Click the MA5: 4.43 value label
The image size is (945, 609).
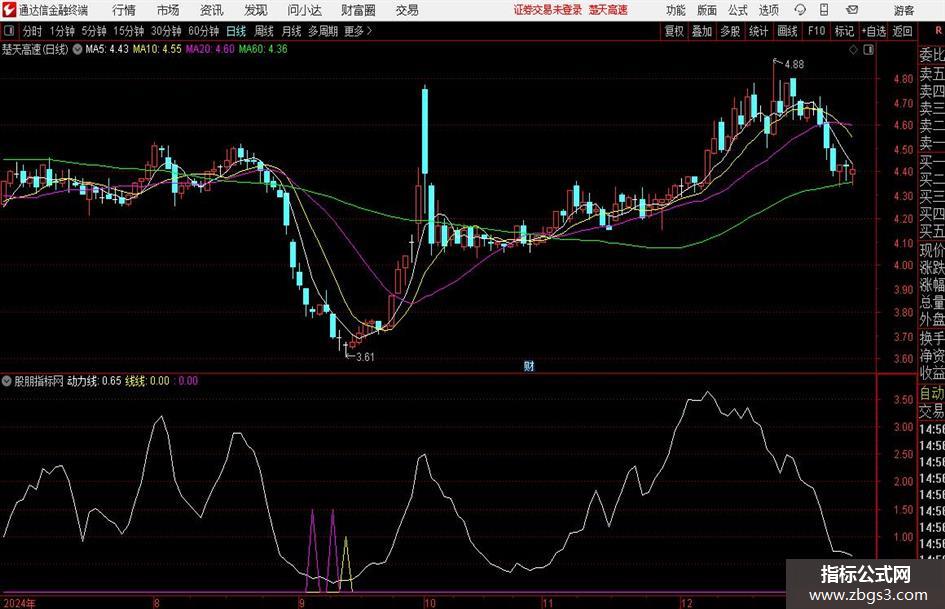(x=107, y=49)
